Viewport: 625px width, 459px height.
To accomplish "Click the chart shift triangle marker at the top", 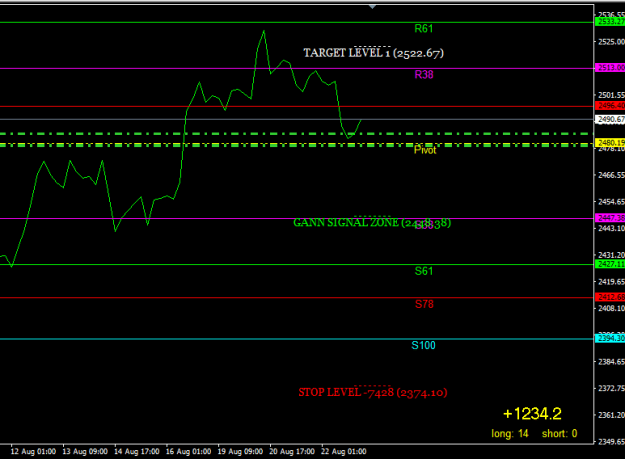I will [x=372, y=7].
